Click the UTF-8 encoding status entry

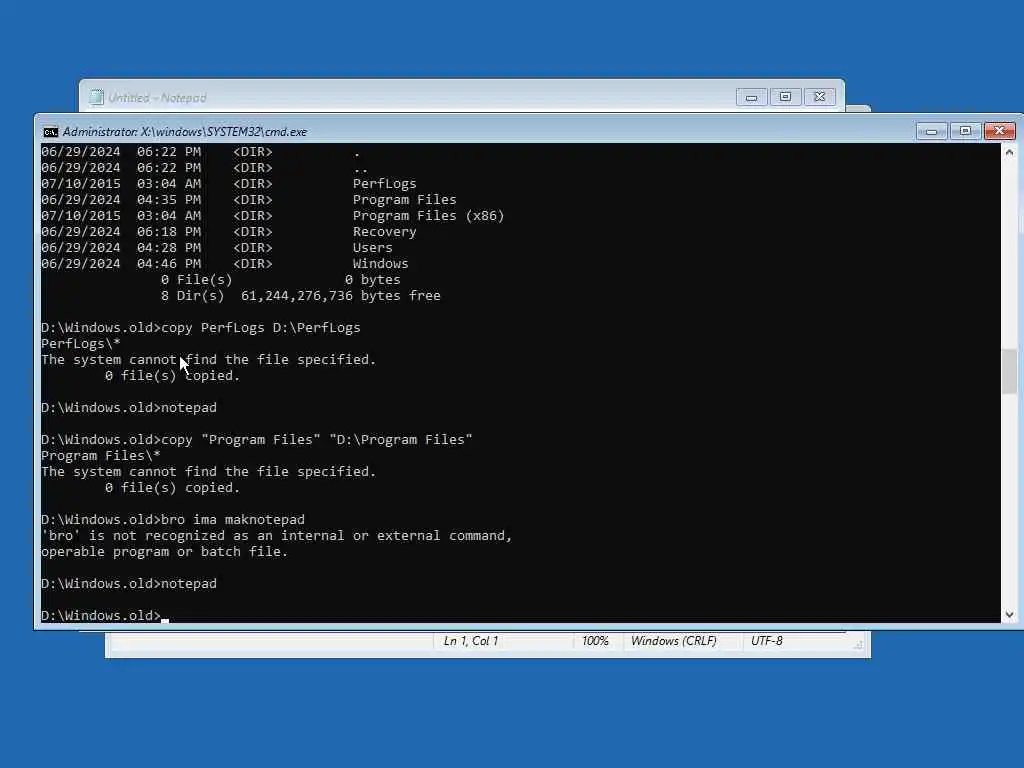pyautogui.click(x=767, y=641)
